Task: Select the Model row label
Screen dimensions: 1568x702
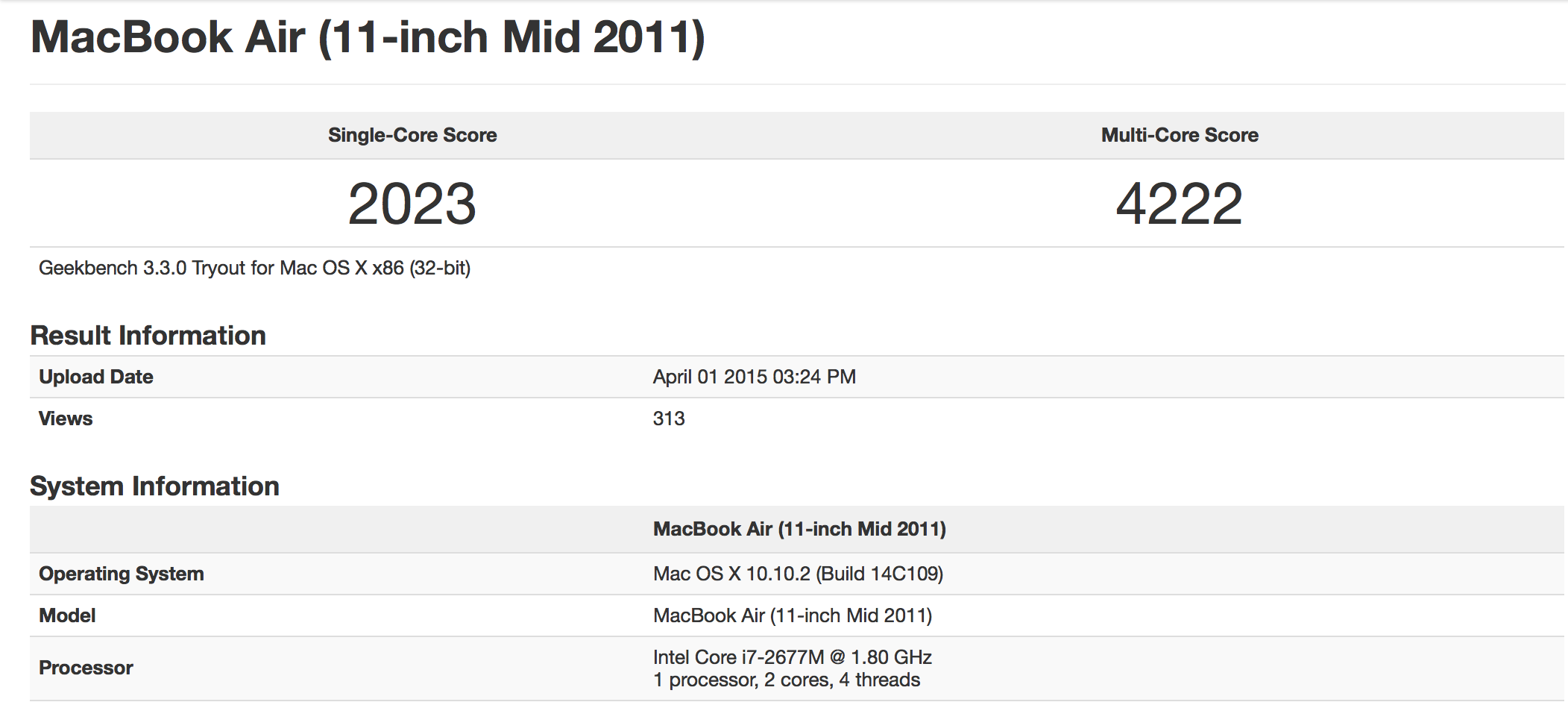Action: (x=67, y=615)
